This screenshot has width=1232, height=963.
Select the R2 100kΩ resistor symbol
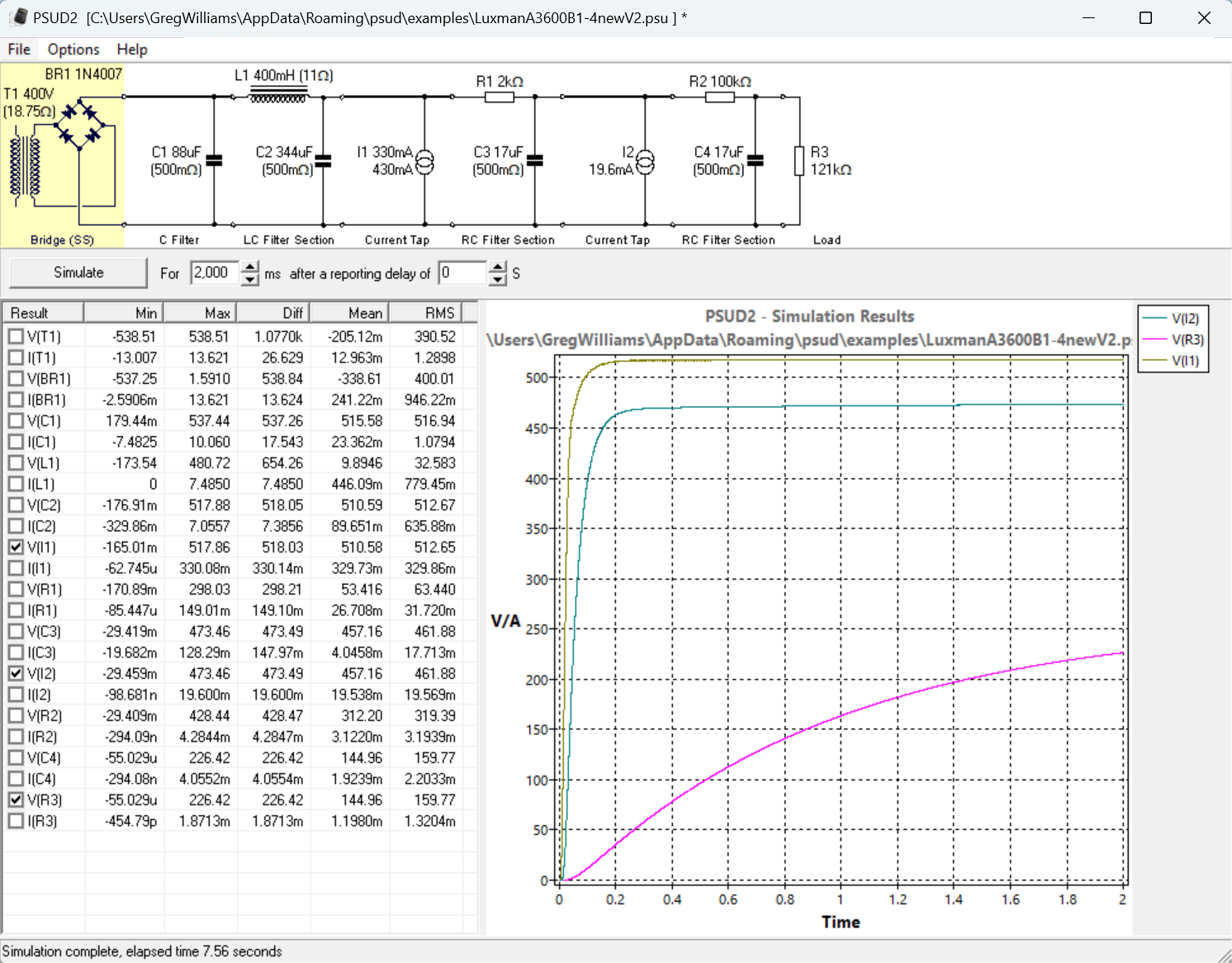click(720, 97)
